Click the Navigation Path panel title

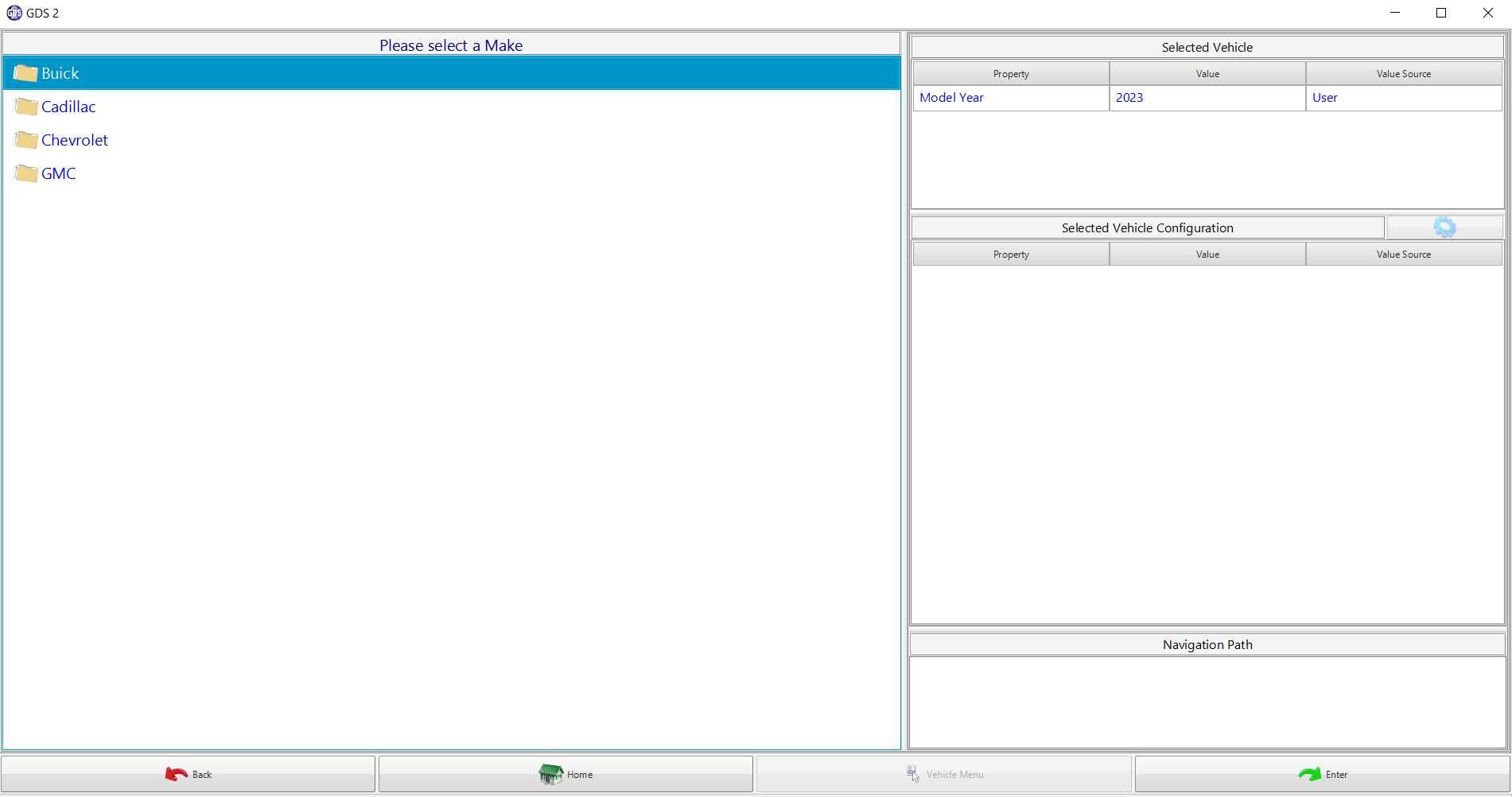(1207, 644)
